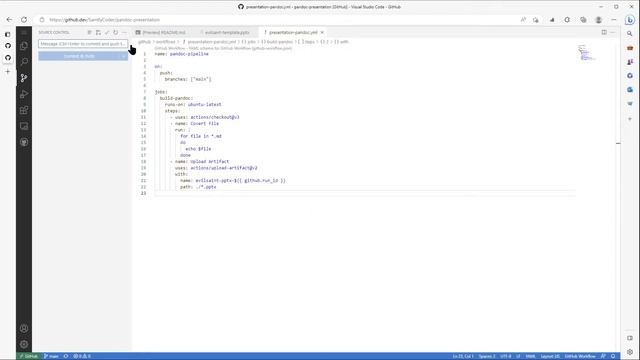Image resolution: width=640 pixels, height=360 pixels.
Task: Open Edge sidebar Tools briefcase icon
Action: (630, 48)
